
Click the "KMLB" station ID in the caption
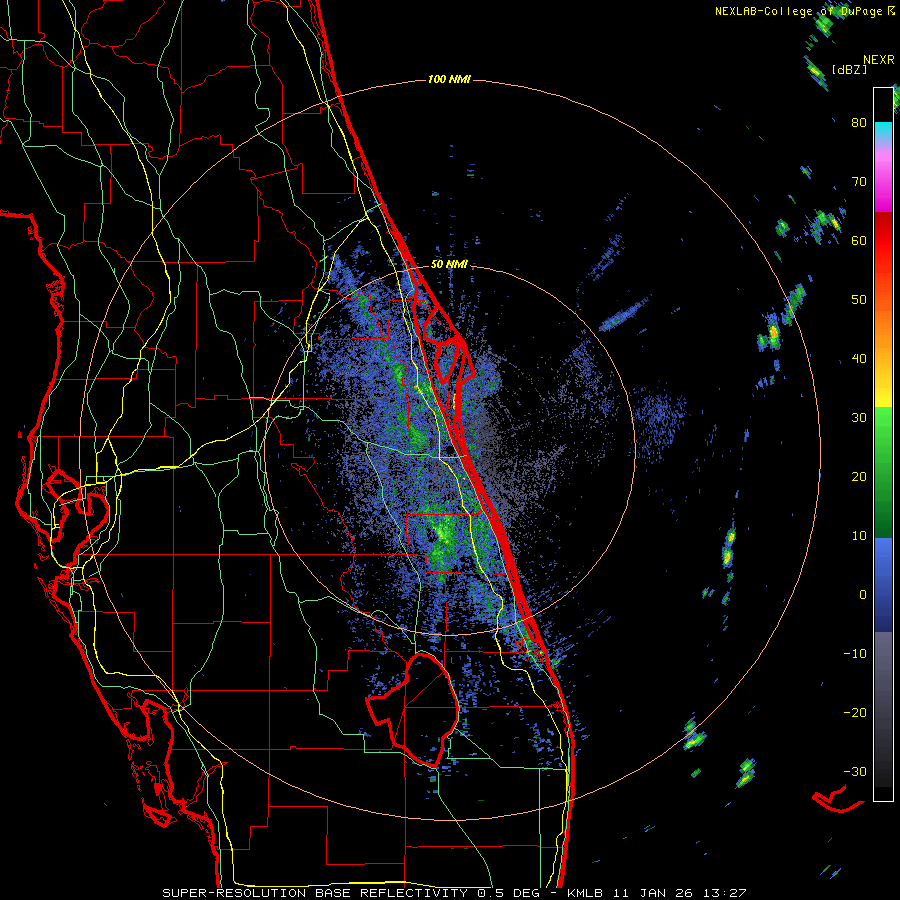[585, 893]
